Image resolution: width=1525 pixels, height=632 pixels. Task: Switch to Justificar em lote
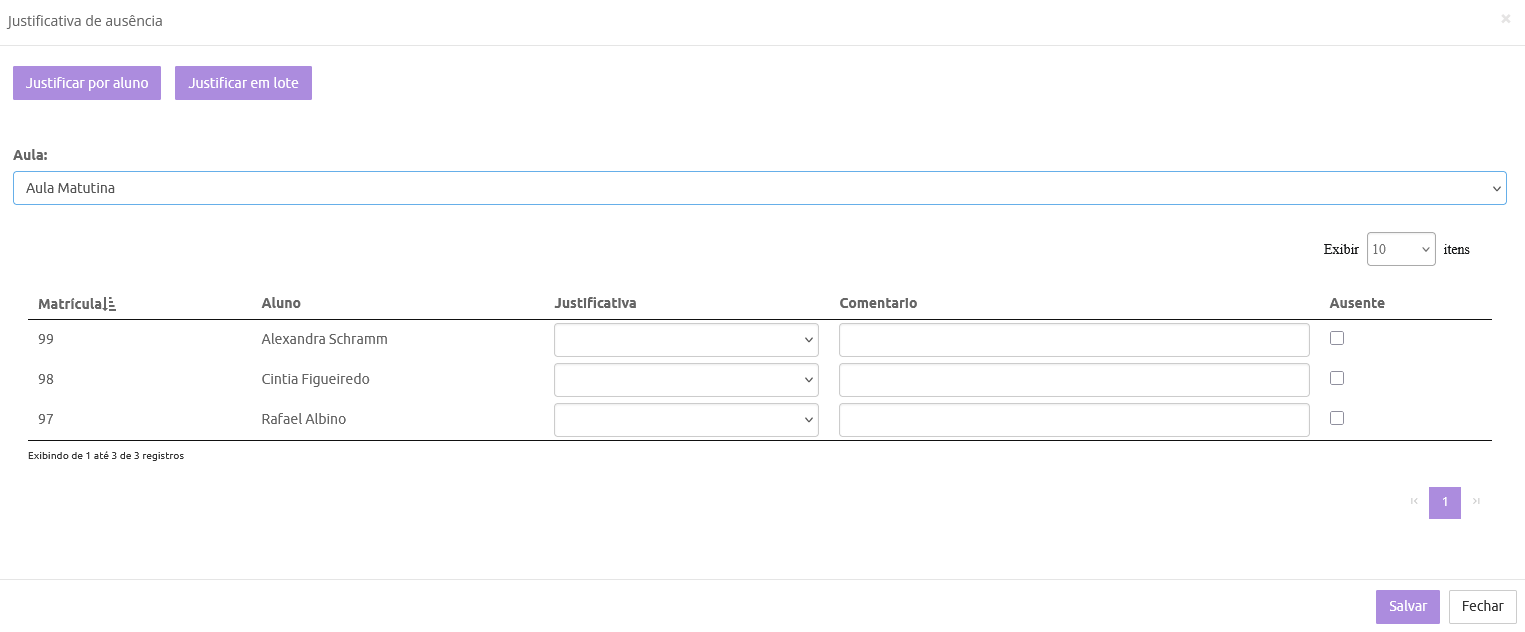pos(243,83)
